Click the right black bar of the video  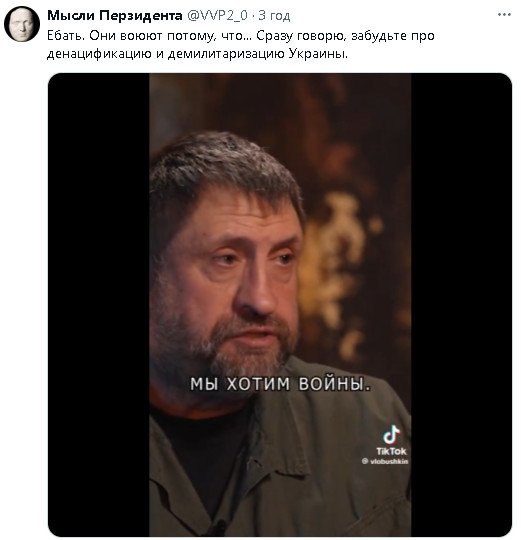[x=461, y=305]
